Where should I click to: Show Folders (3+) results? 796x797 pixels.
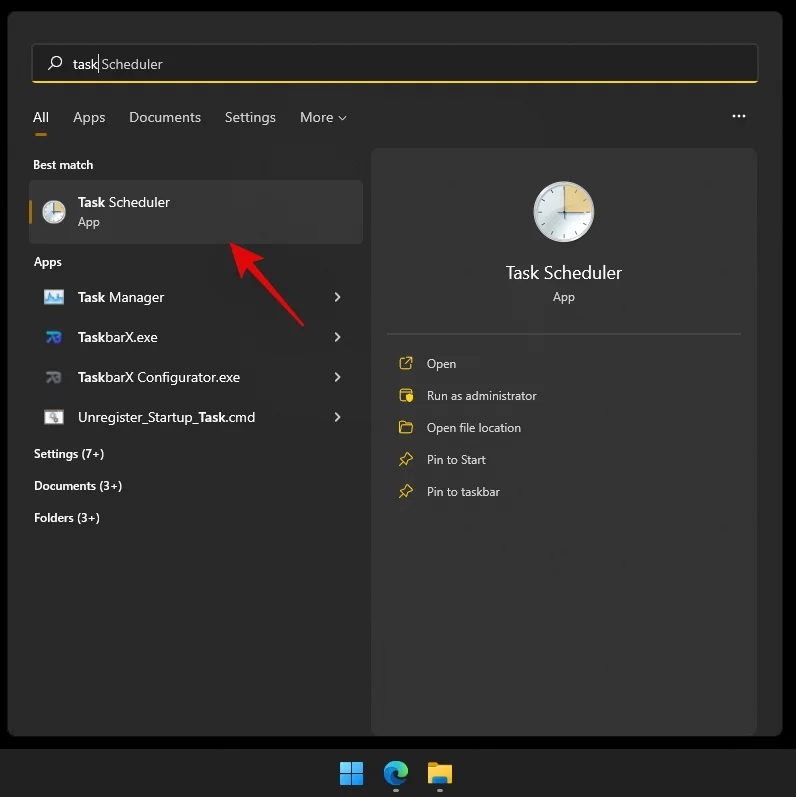tap(67, 518)
